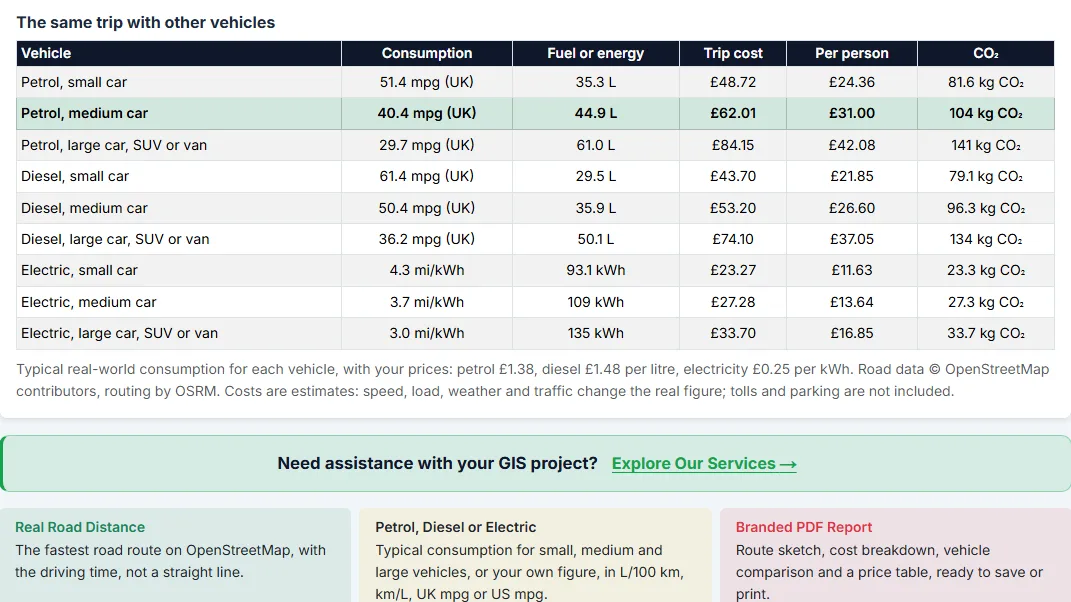Click the 35.9 L fuel cell
This screenshot has width=1071, height=602.
(596, 208)
